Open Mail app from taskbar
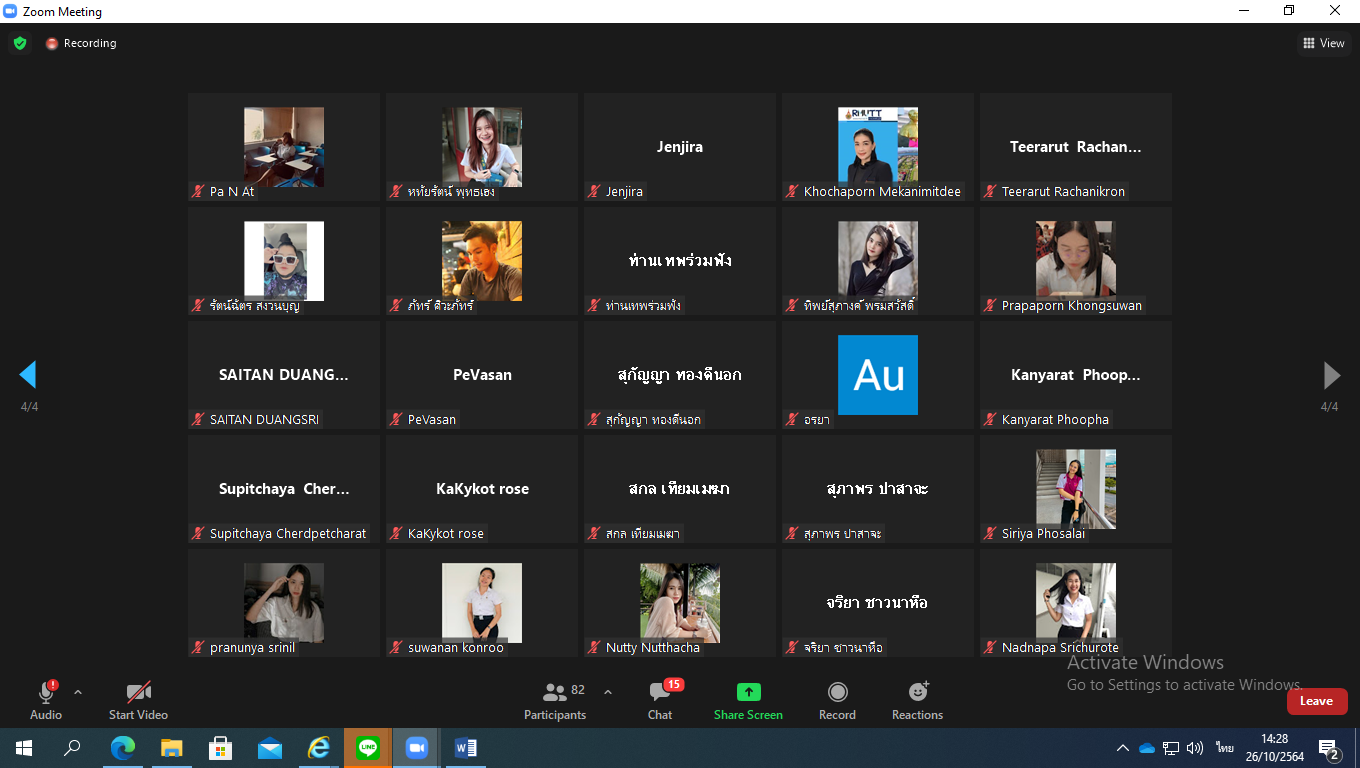The height and width of the screenshot is (768, 1360). pos(270,748)
